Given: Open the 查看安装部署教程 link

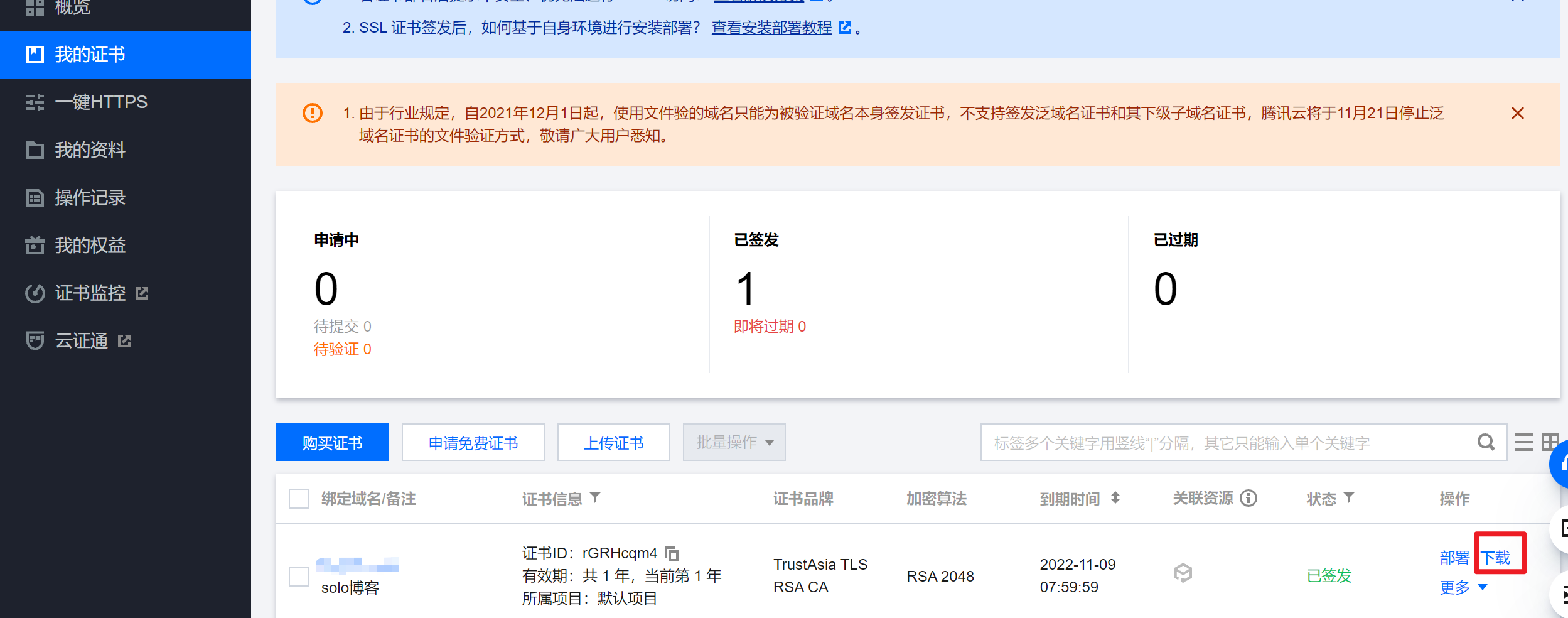Looking at the screenshot, I should (x=771, y=28).
